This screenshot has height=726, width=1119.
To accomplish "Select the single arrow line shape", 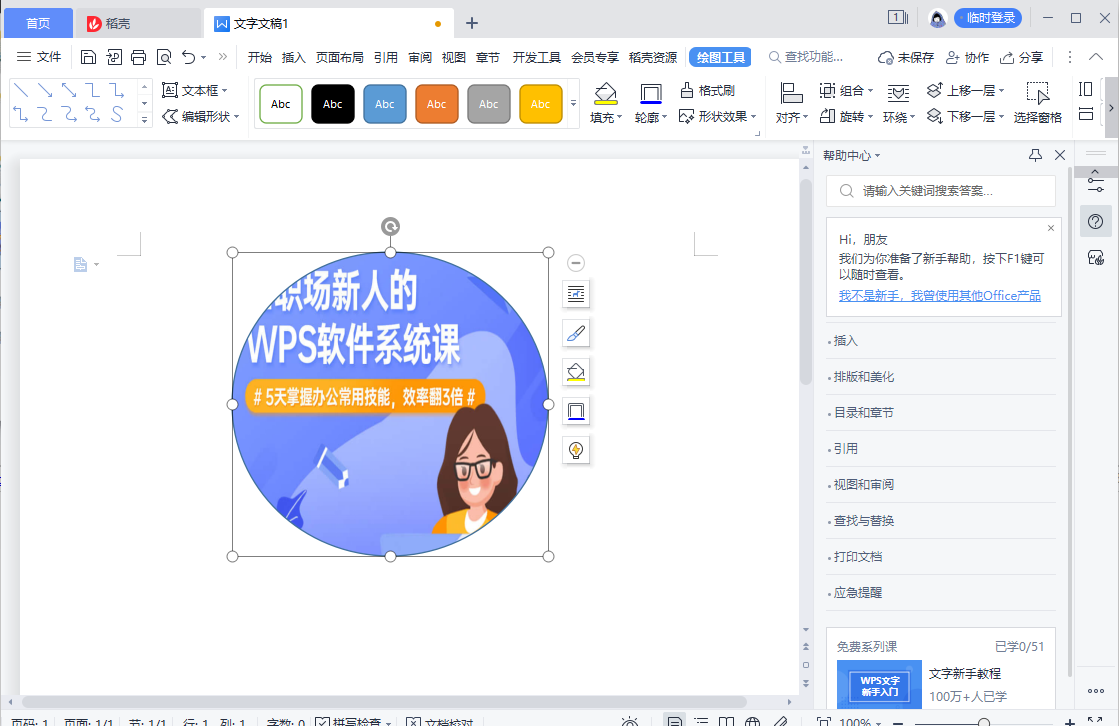I will (45, 90).
